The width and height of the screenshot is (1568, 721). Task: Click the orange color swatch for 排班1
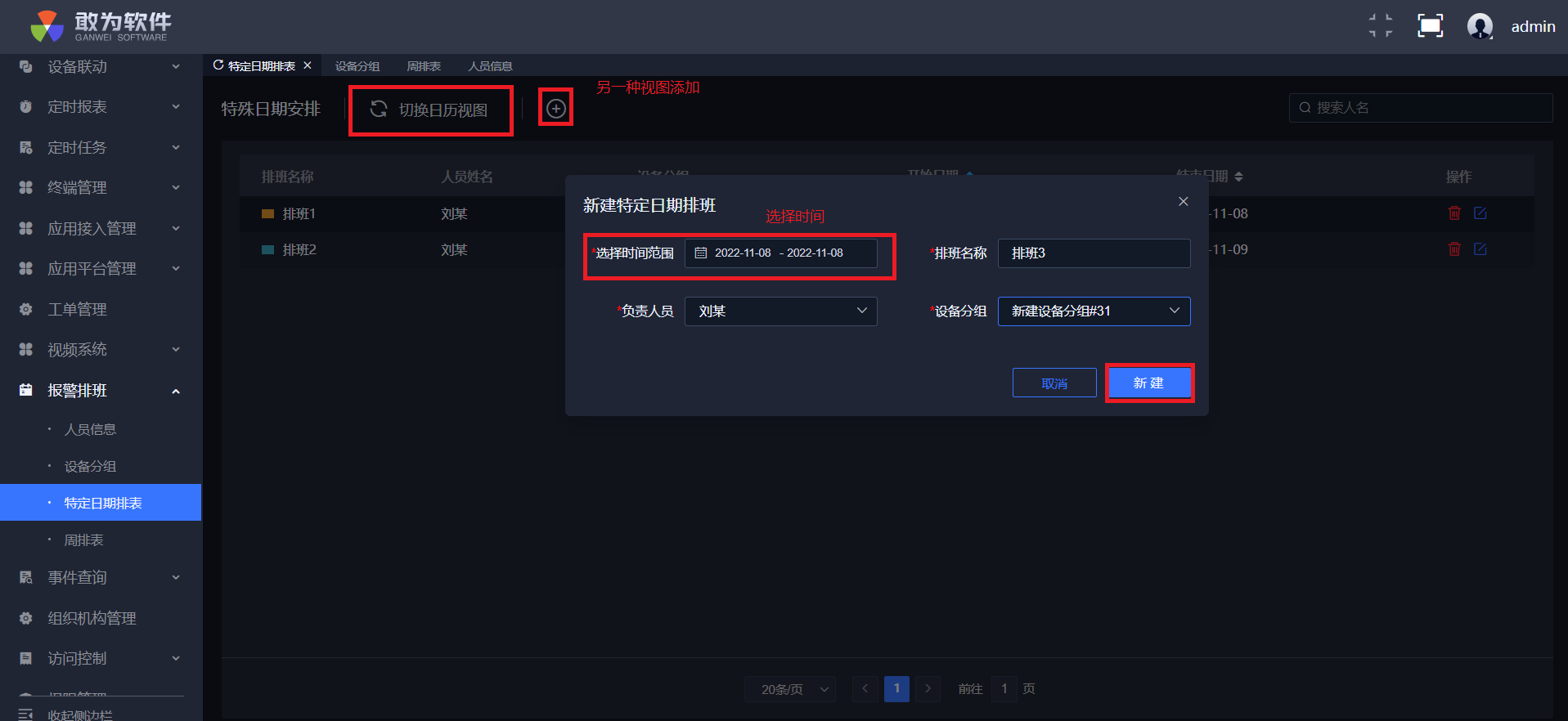[x=267, y=214]
